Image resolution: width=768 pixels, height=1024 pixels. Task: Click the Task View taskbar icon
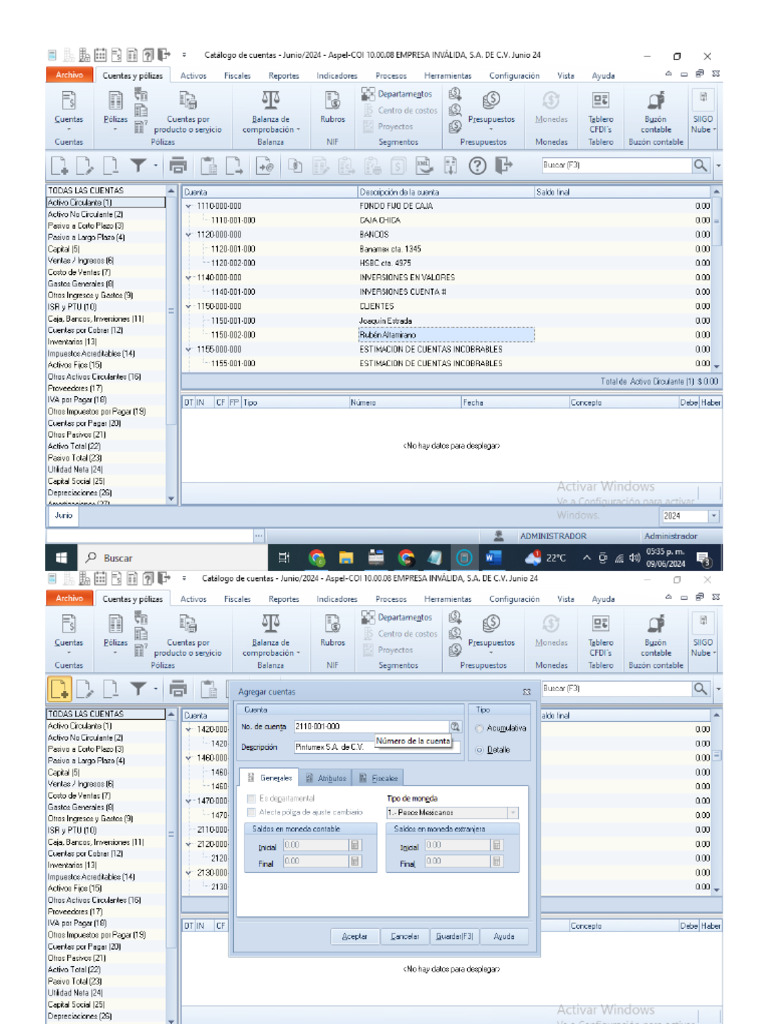pos(284,558)
